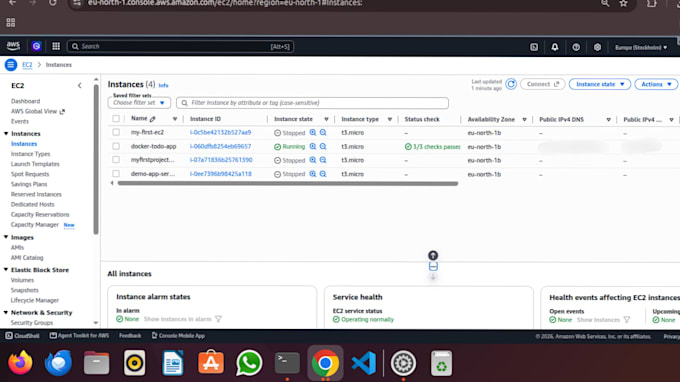Zoom-in filter for my-first-ec2 state

[x=313, y=133]
